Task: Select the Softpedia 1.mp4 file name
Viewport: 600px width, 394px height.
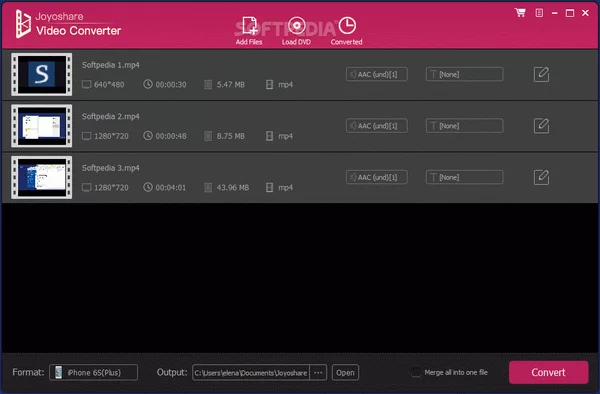Action: click(111, 65)
